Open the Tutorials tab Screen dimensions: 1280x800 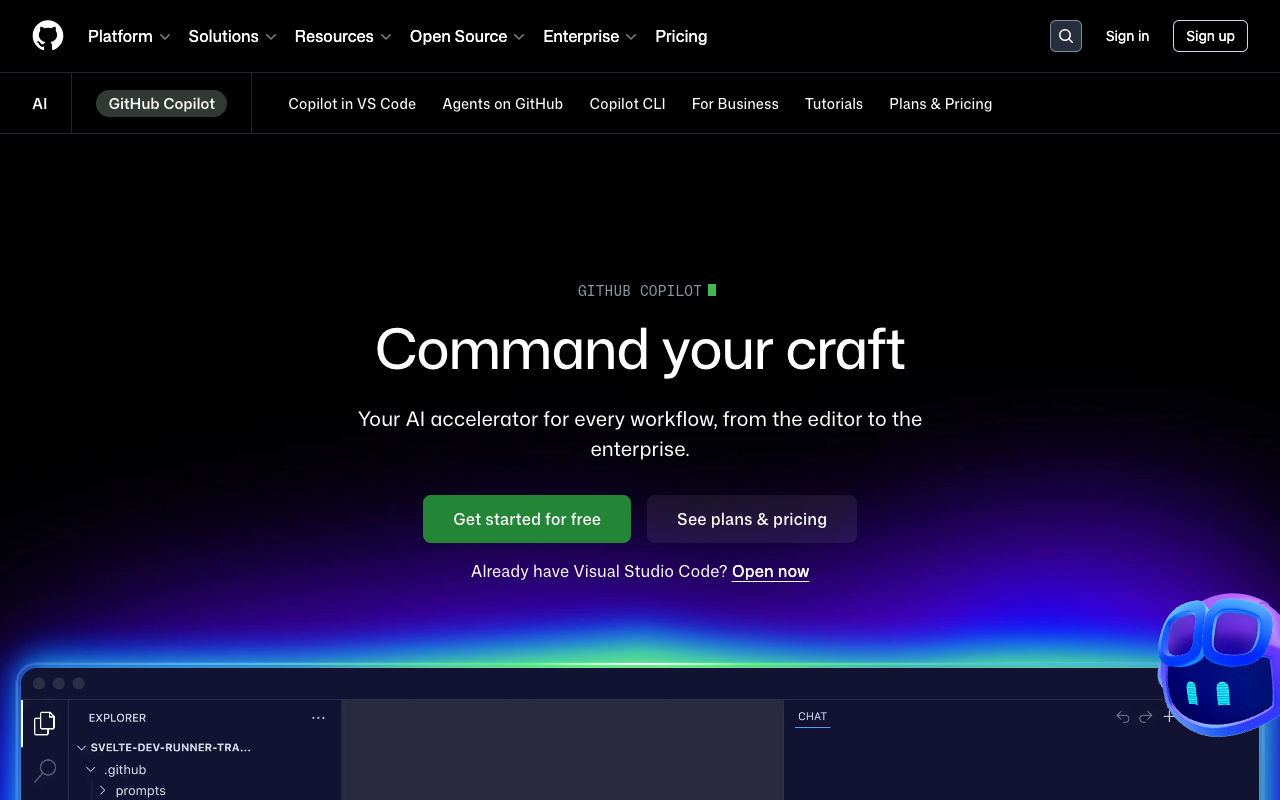tap(834, 104)
